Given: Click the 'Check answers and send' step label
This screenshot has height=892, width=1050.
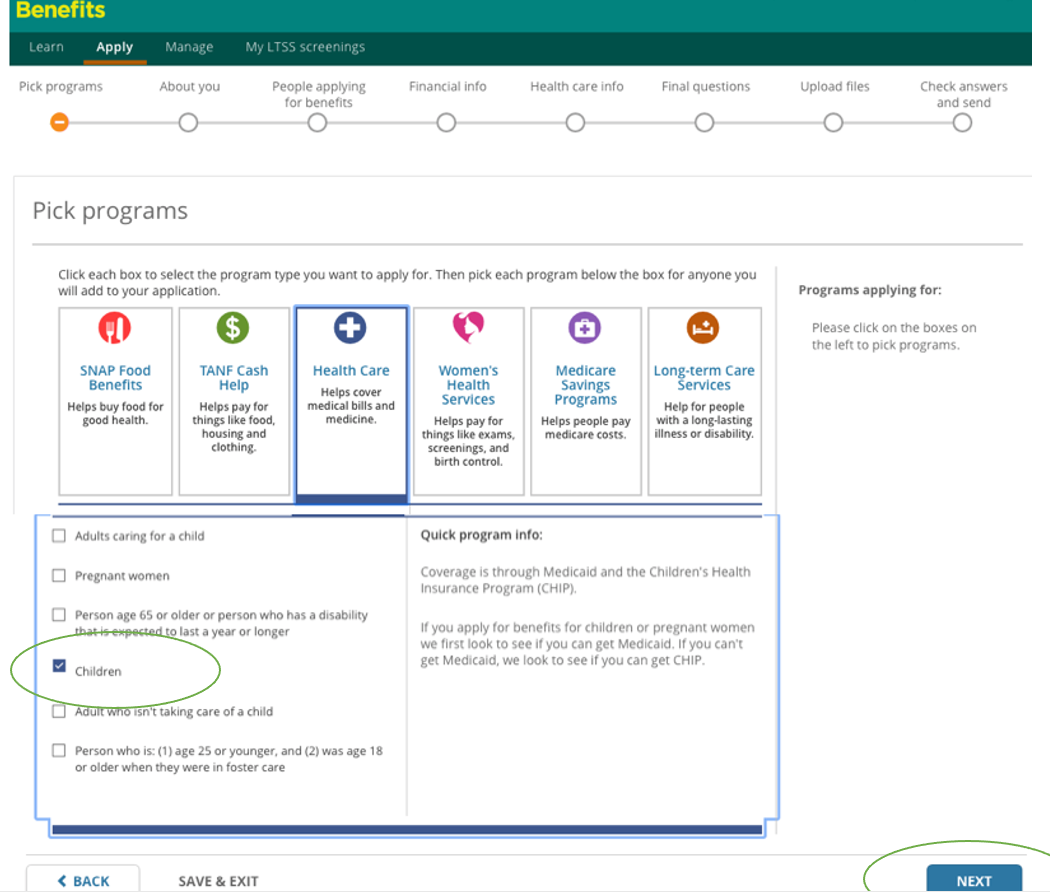Looking at the screenshot, I should point(964,94).
